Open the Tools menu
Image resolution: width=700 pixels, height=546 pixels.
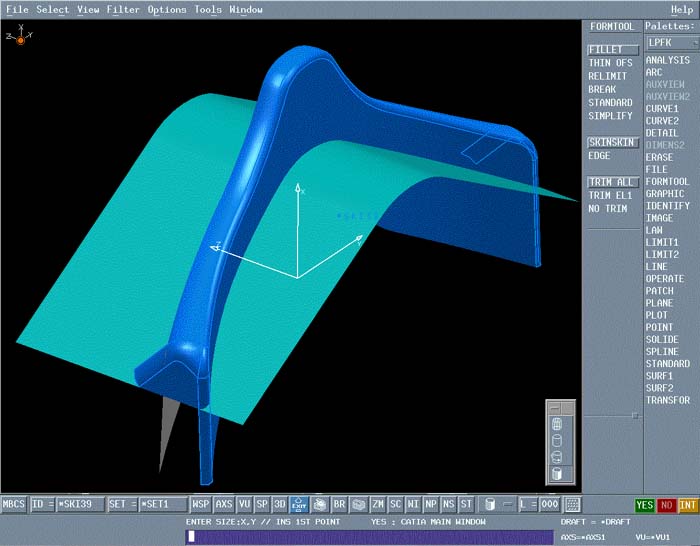(208, 9)
